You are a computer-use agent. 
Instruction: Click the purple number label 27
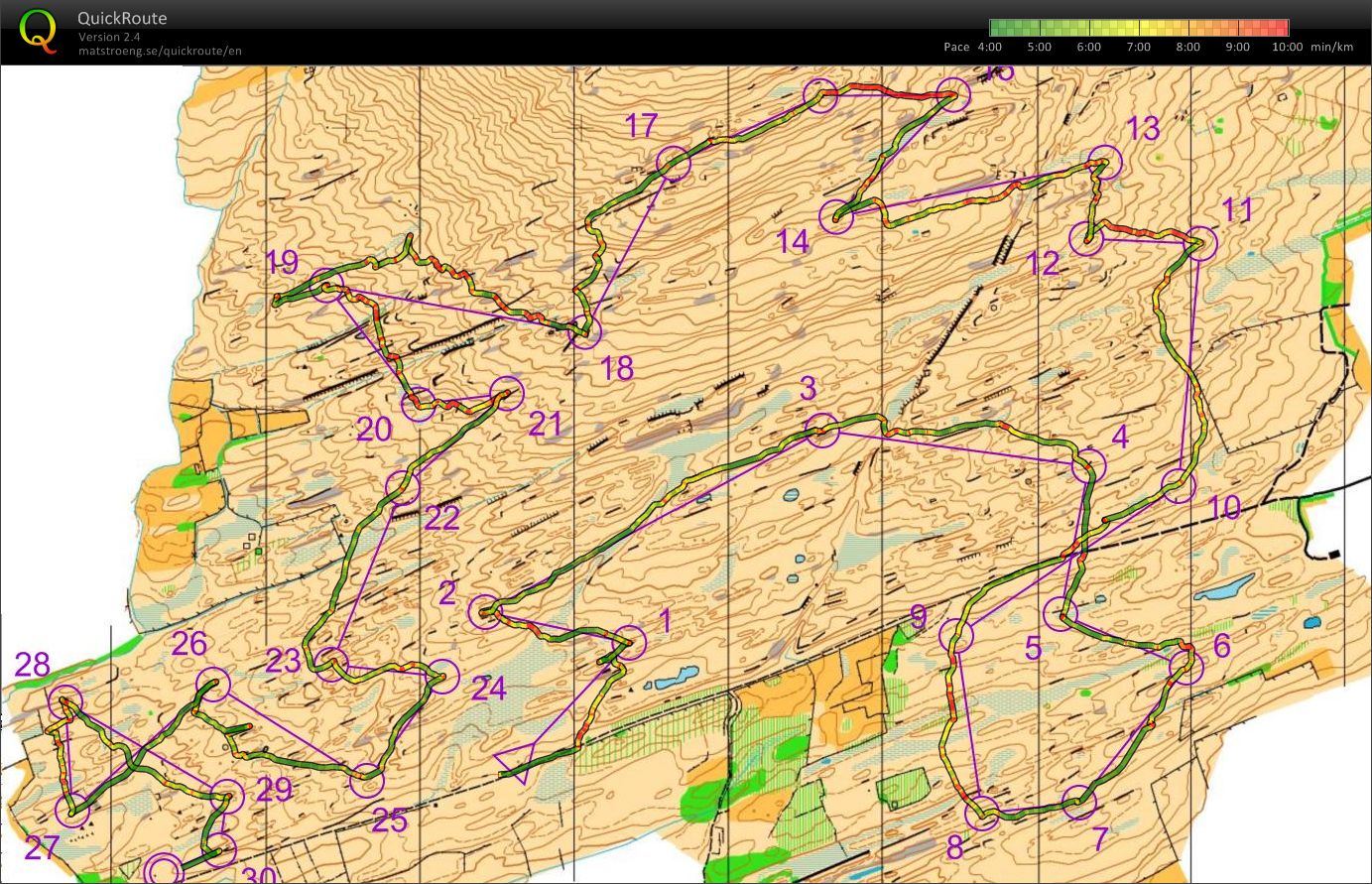[42, 847]
